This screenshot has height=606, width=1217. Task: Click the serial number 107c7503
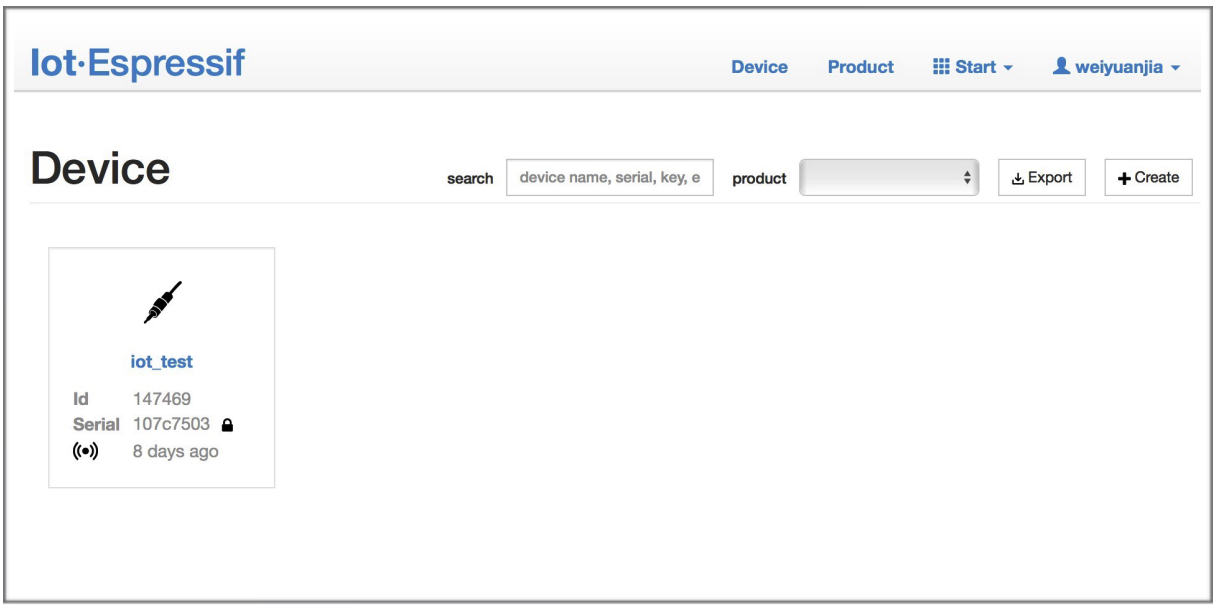coord(171,424)
